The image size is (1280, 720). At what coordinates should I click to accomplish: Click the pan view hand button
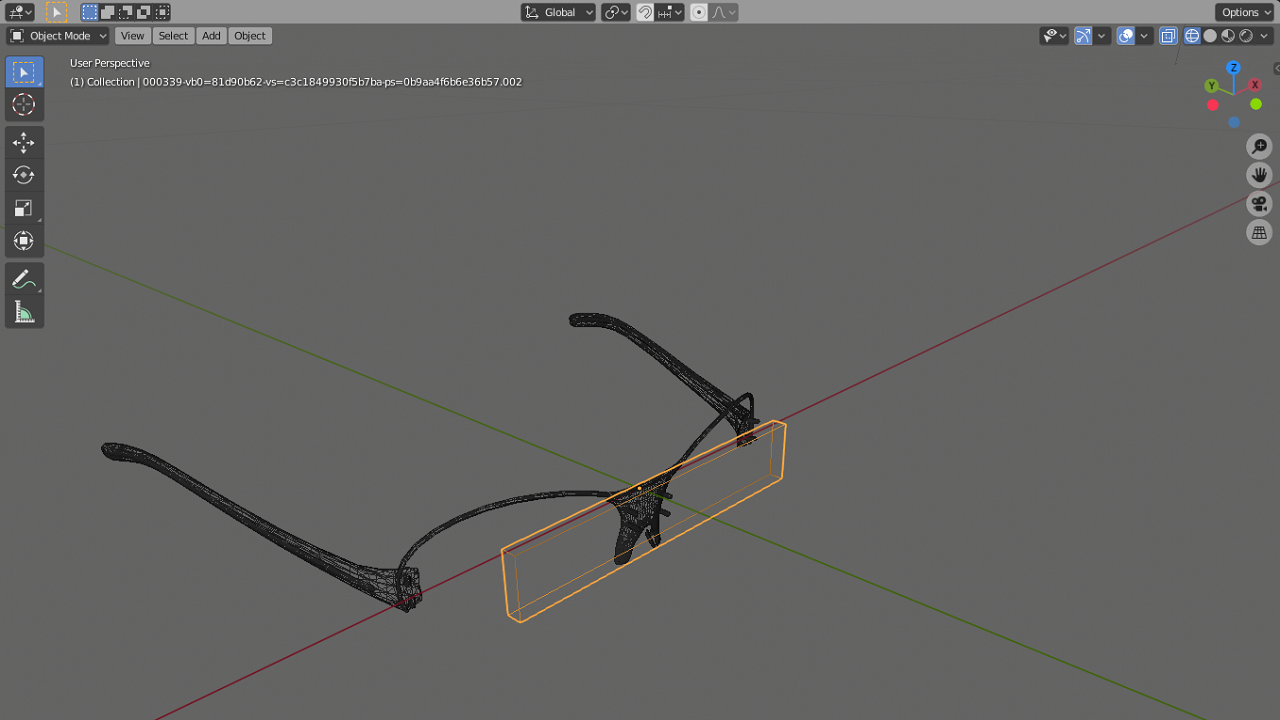click(x=1259, y=175)
